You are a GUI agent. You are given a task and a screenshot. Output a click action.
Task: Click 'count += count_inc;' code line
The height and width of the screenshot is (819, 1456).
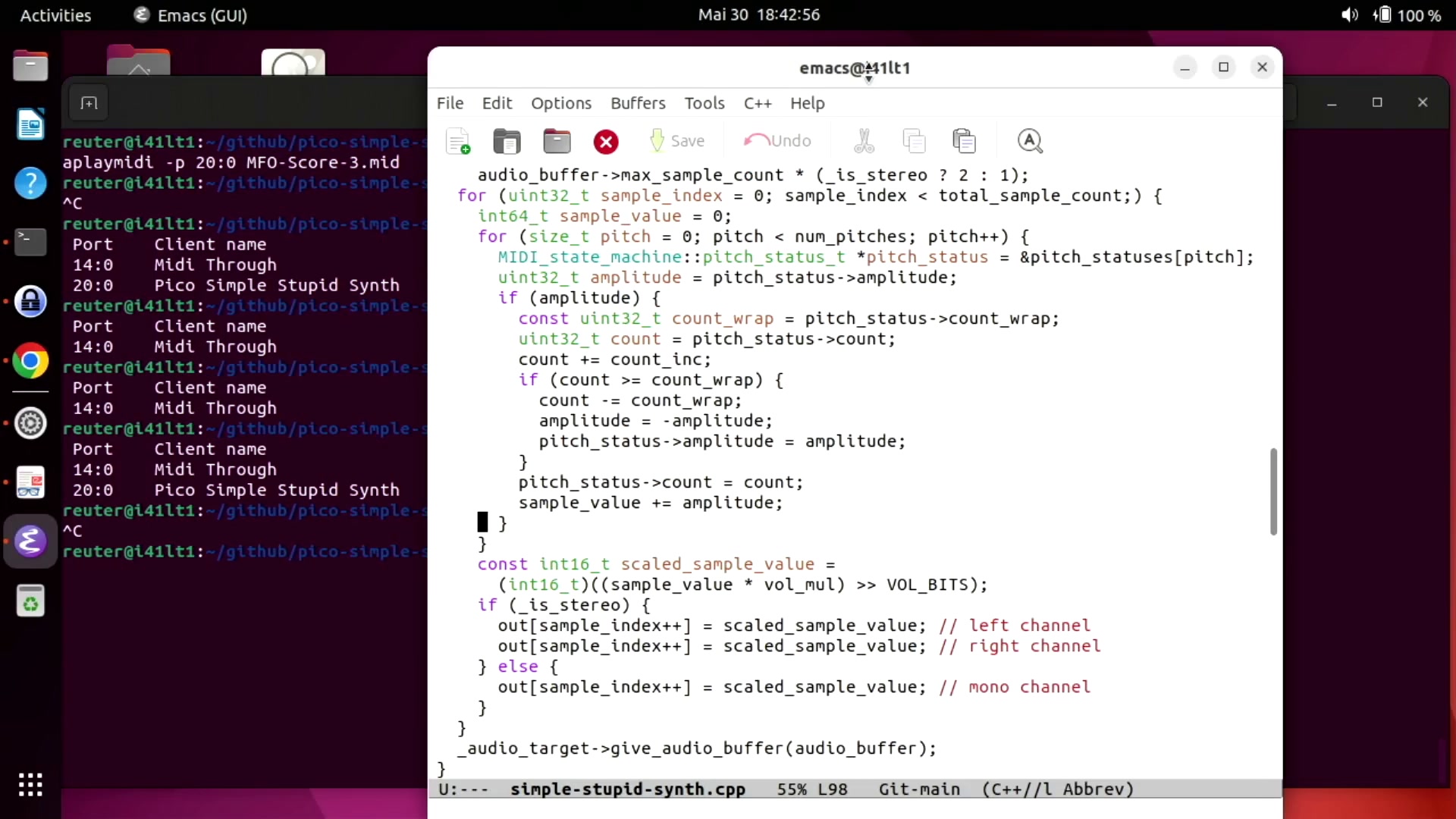615,359
